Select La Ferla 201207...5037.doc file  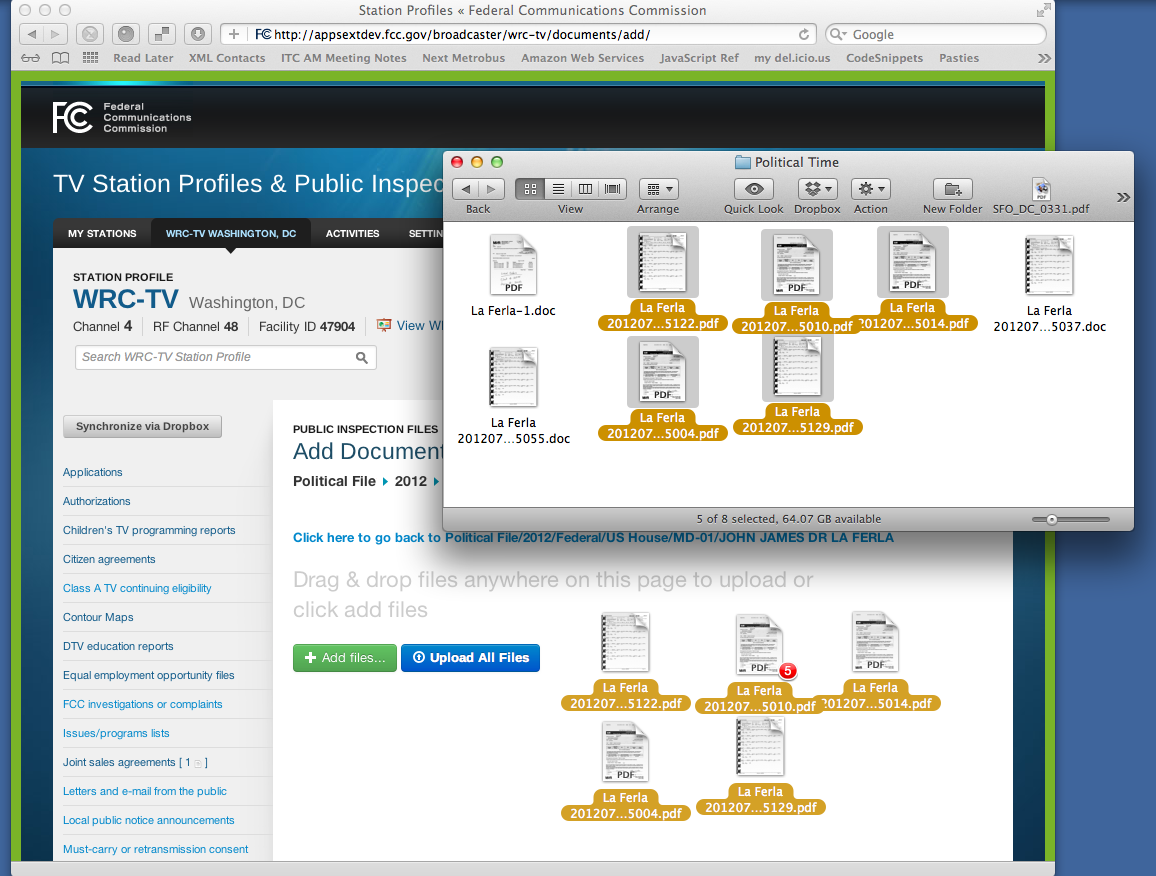tap(1049, 265)
